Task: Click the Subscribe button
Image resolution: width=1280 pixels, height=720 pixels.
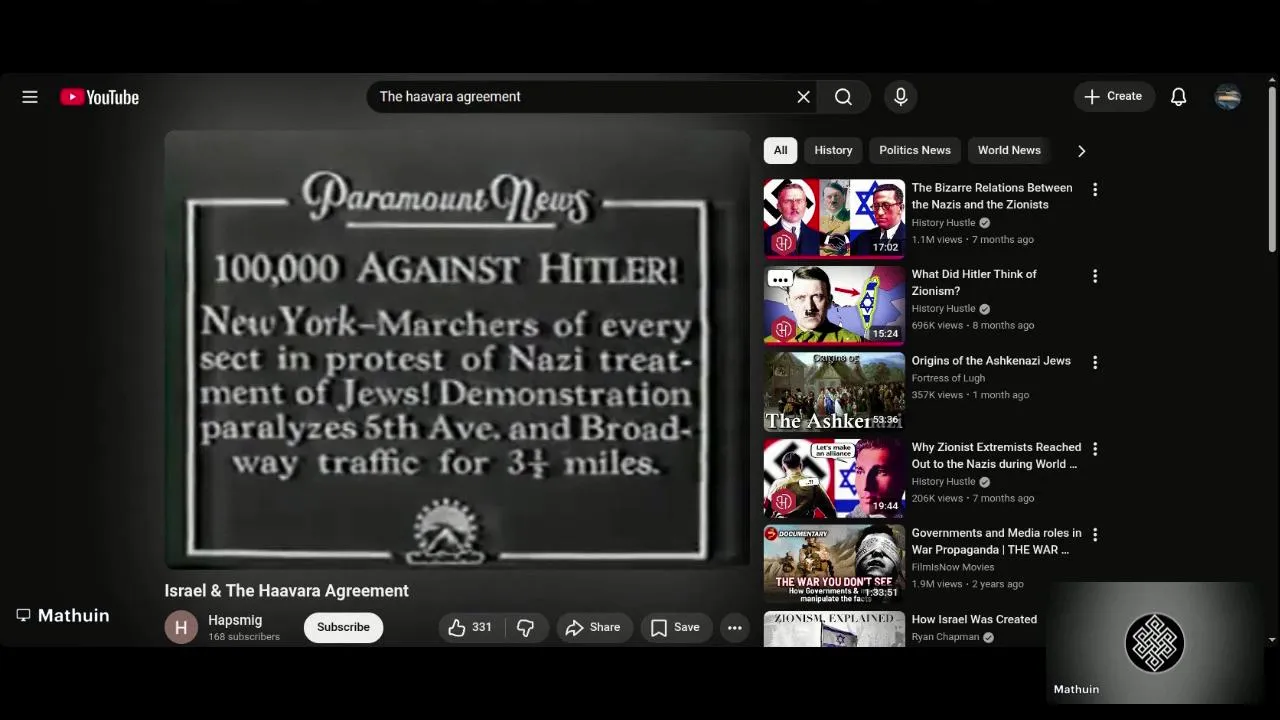Action: tap(343, 627)
